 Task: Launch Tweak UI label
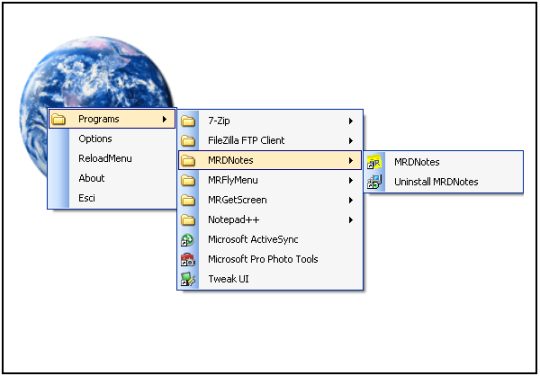[x=228, y=279]
